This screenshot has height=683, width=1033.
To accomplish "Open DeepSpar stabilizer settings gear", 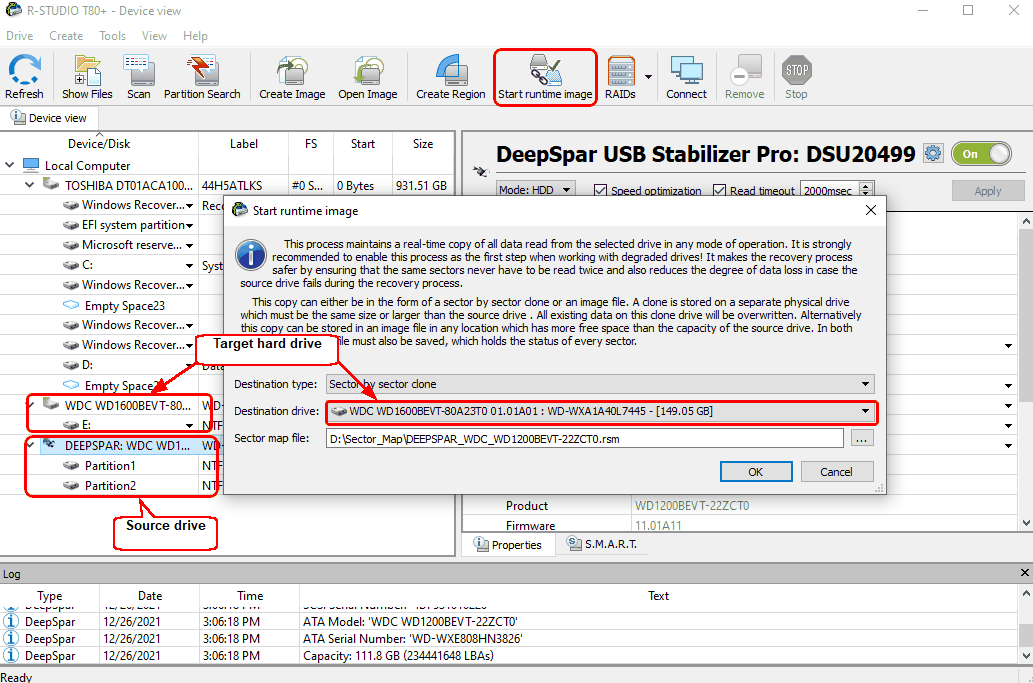I will [933, 154].
